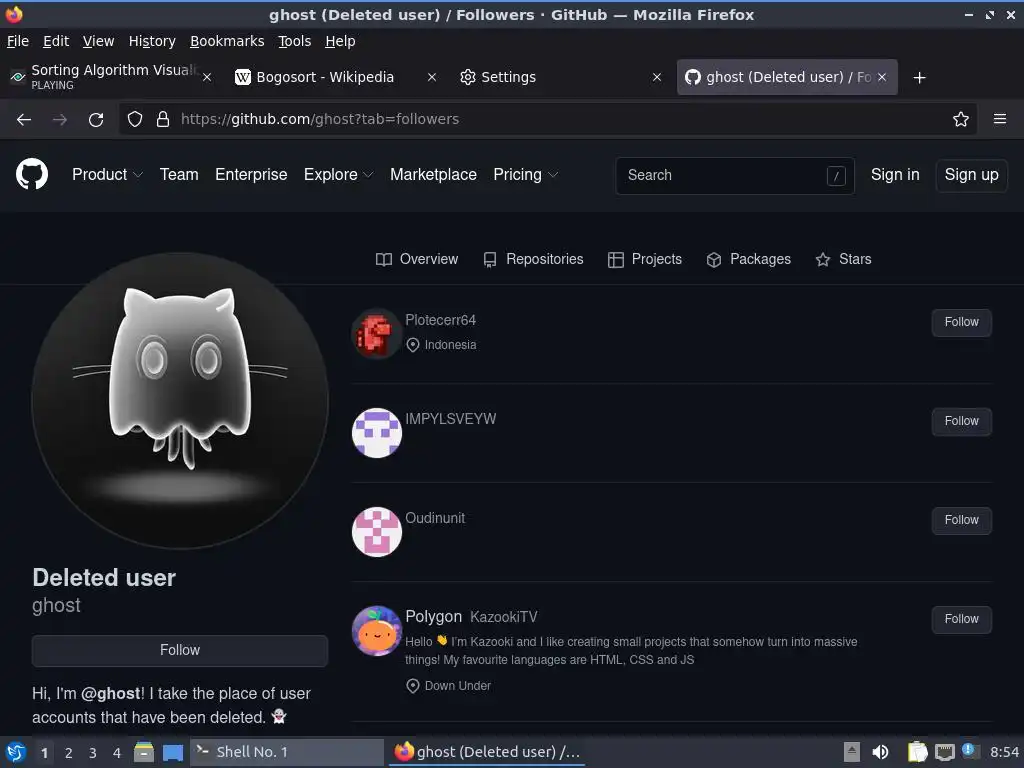Screen dimensions: 1024x768
Task: Close the Sorting Algorithm Visualizer tab
Action: 207,77
